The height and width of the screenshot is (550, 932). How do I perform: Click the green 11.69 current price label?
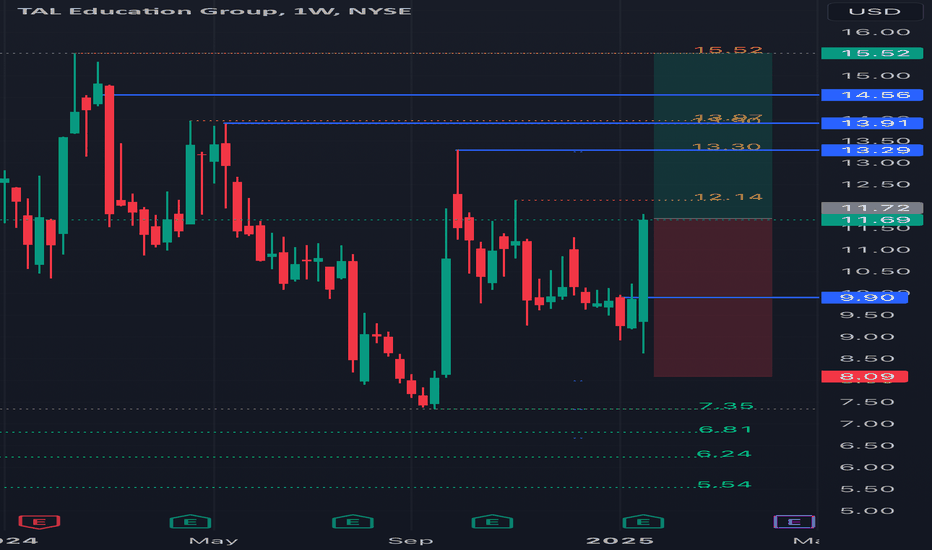point(872,220)
